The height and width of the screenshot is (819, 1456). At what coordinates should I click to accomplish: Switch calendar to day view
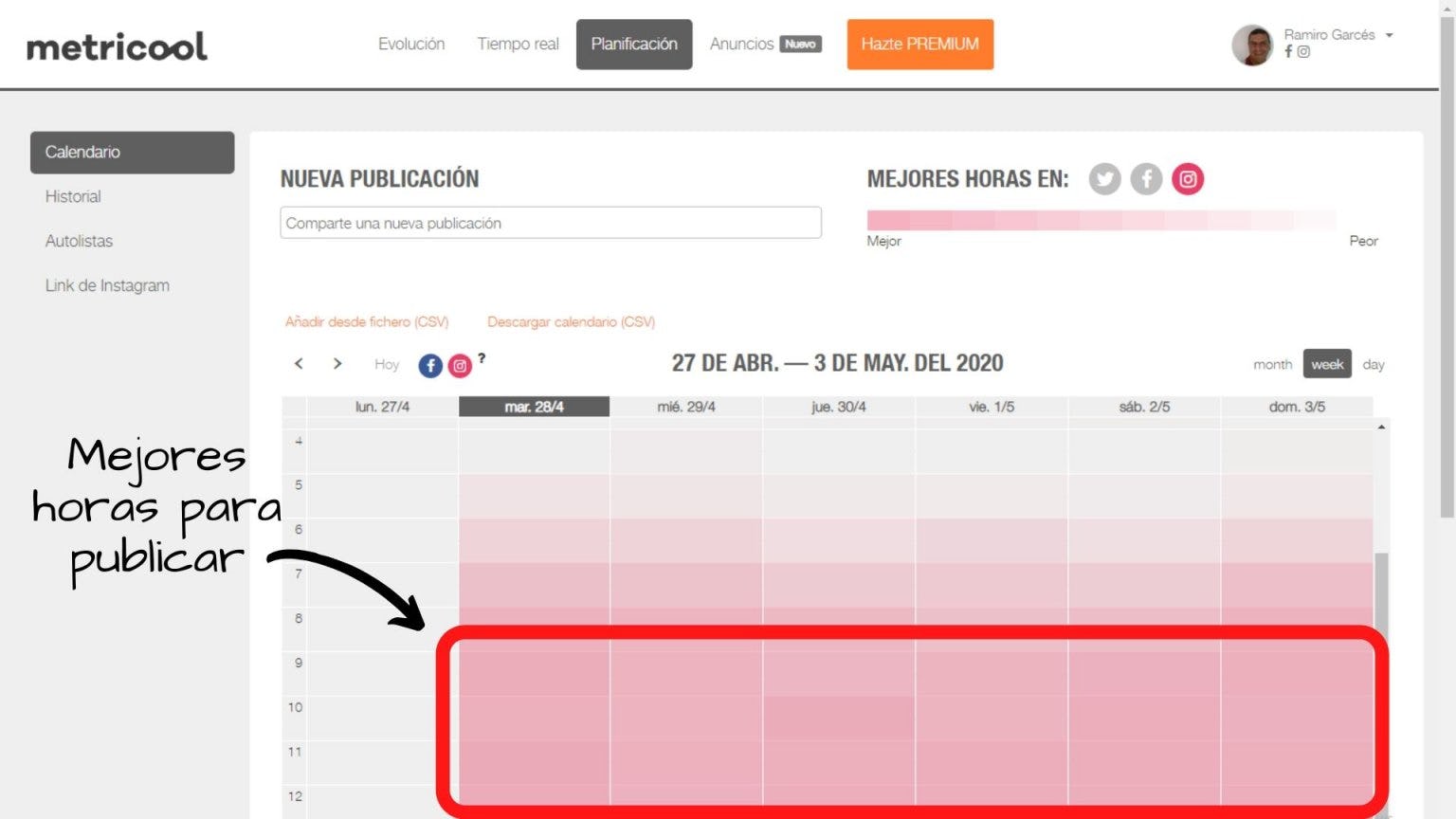[1374, 365]
